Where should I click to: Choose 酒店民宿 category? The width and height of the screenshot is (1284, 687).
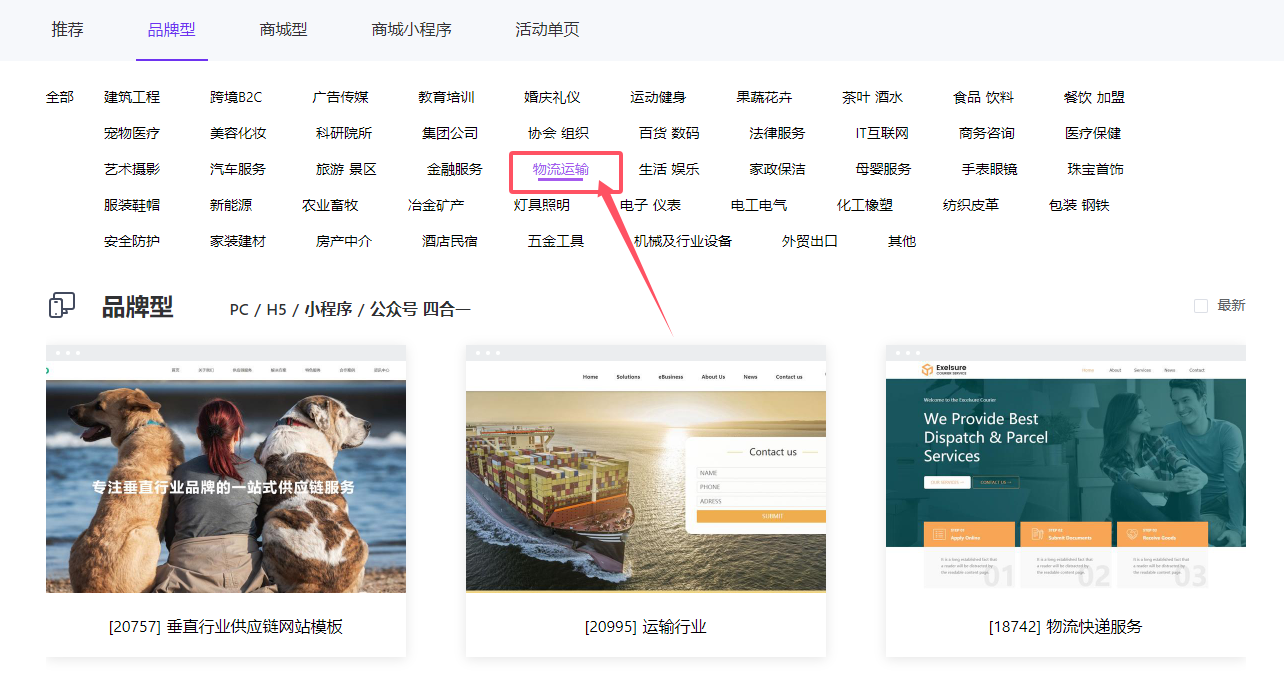[450, 241]
